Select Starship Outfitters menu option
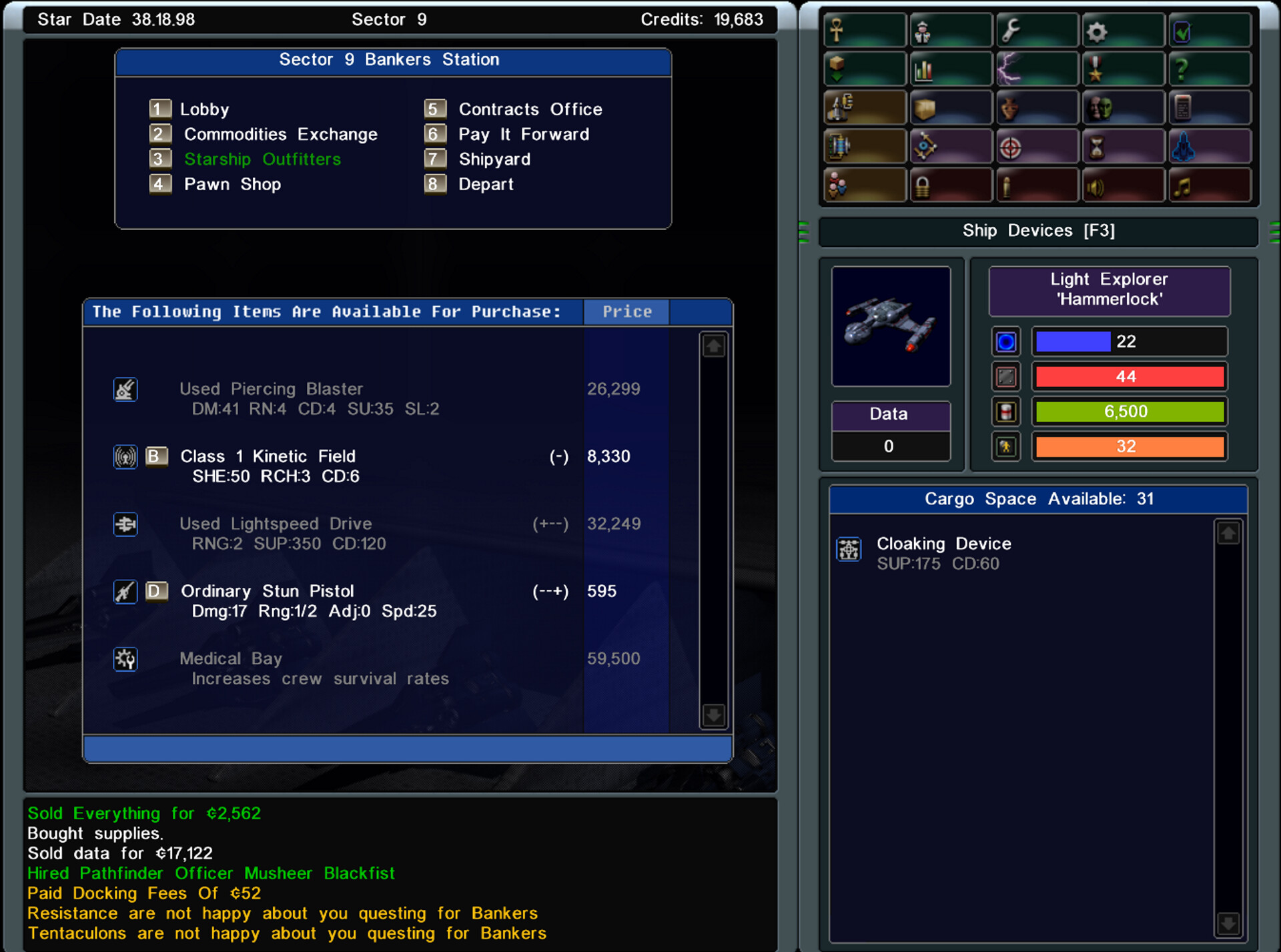1281x952 pixels. click(x=263, y=159)
